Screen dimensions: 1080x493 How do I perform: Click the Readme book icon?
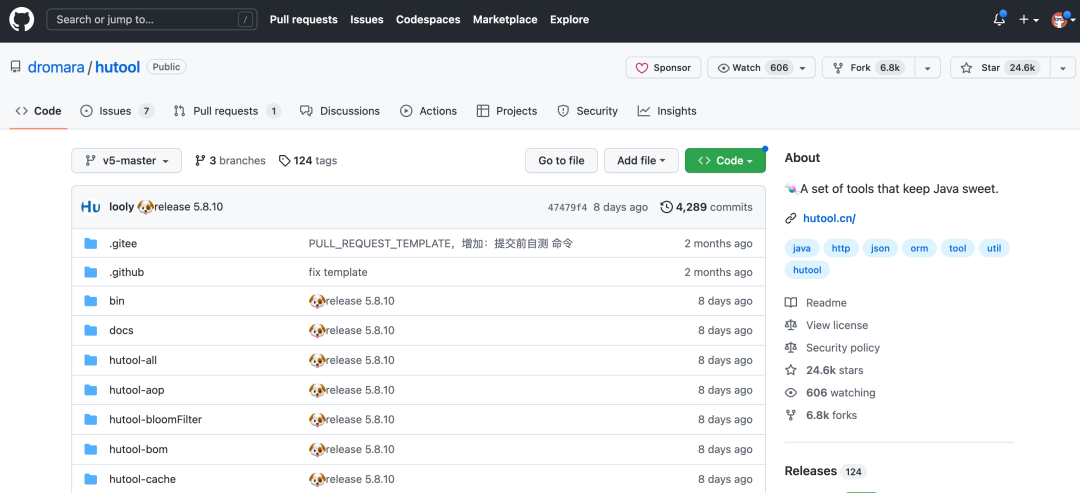click(791, 303)
